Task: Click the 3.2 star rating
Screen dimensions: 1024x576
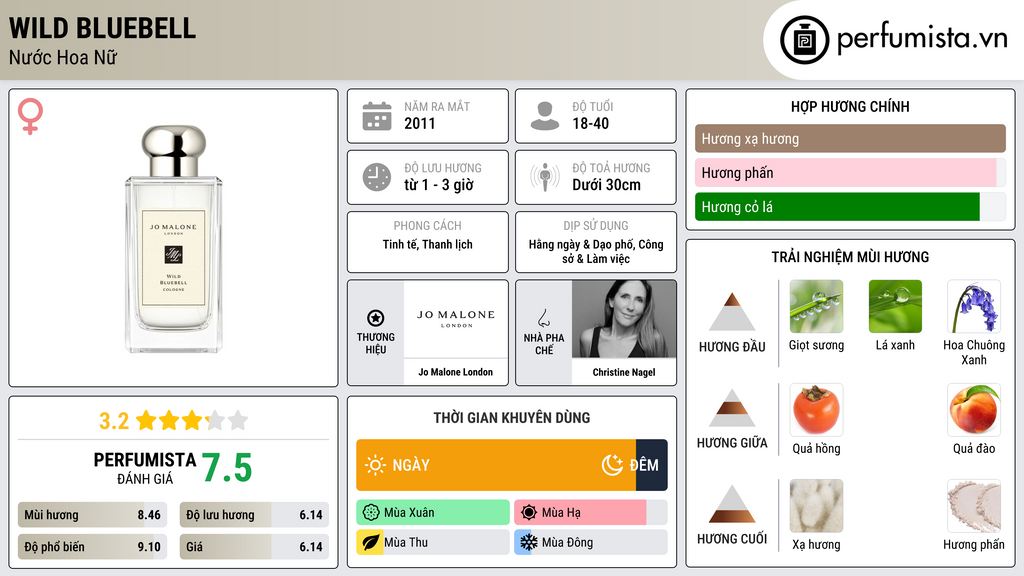Action: [x=174, y=421]
